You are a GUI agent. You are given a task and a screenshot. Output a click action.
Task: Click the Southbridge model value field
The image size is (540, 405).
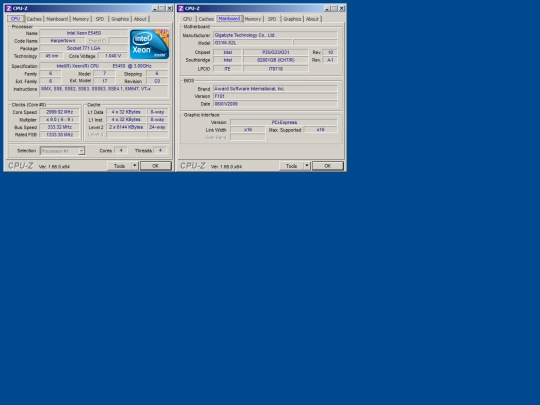[x=276, y=60]
